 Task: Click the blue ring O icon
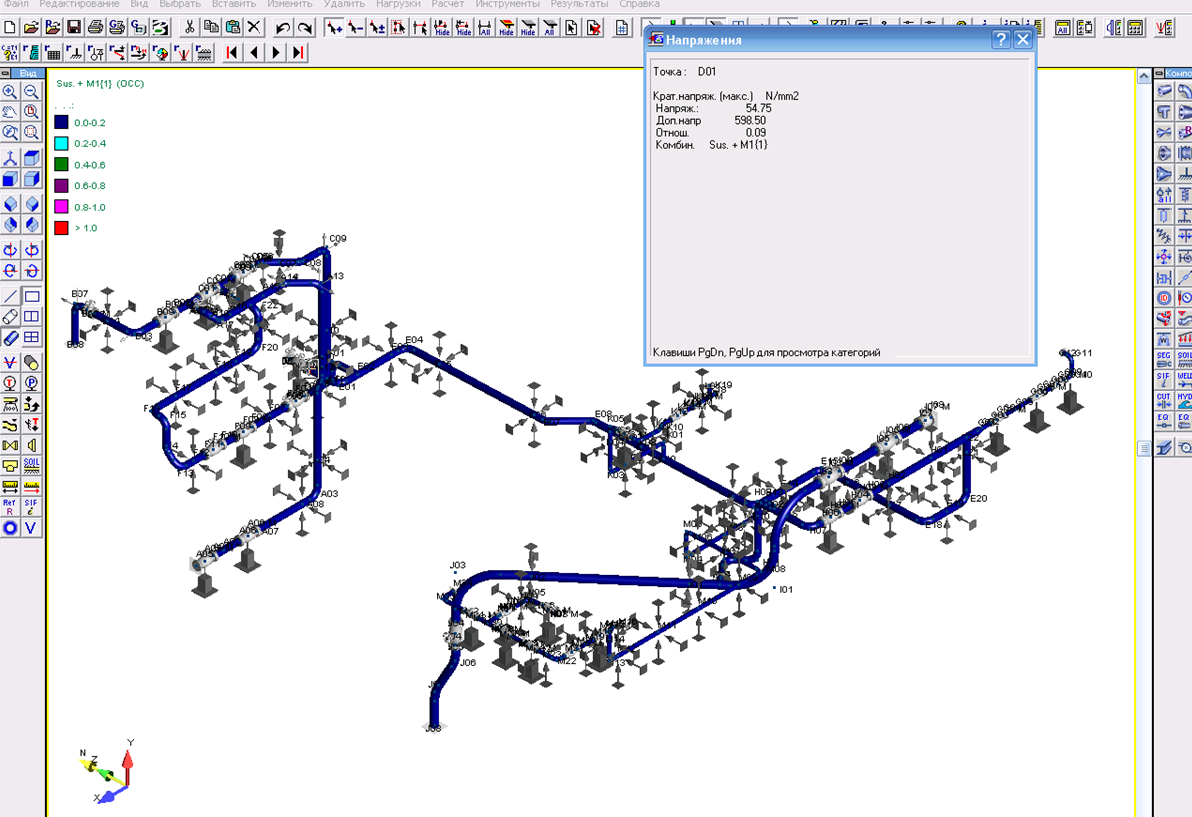coord(10,527)
